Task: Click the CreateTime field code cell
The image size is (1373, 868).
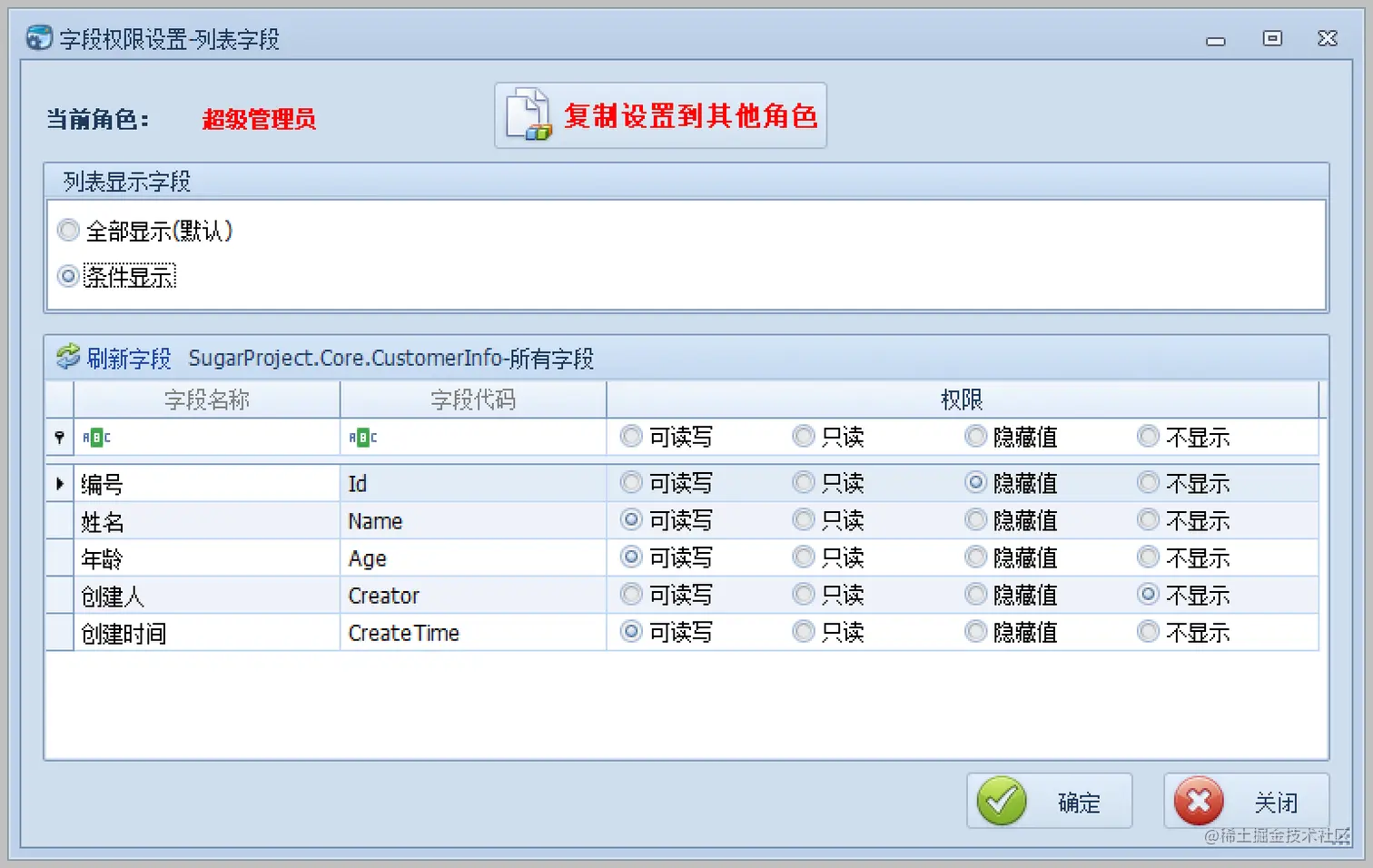Action: (473, 632)
